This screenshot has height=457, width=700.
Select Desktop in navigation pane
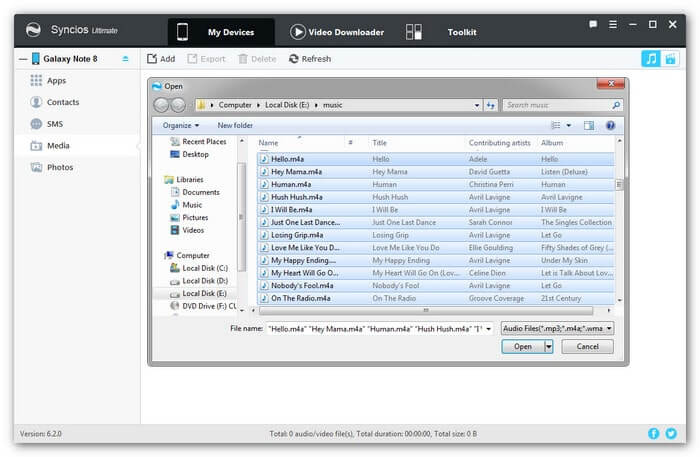coord(189,154)
